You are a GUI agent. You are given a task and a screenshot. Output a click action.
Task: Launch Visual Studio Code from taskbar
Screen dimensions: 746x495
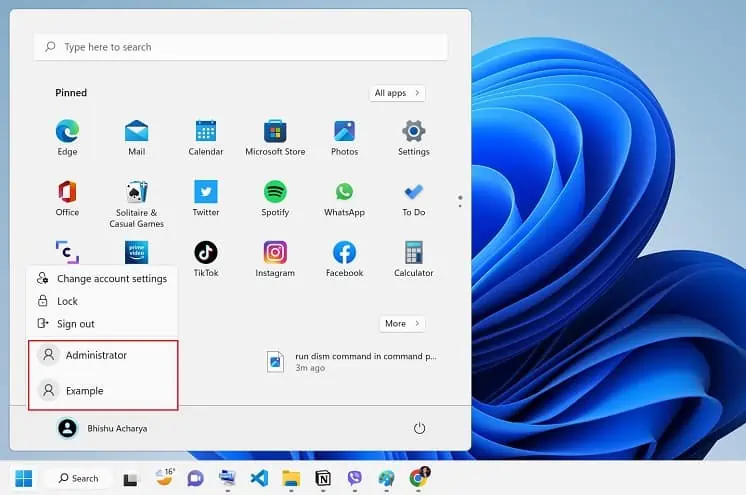(259, 478)
